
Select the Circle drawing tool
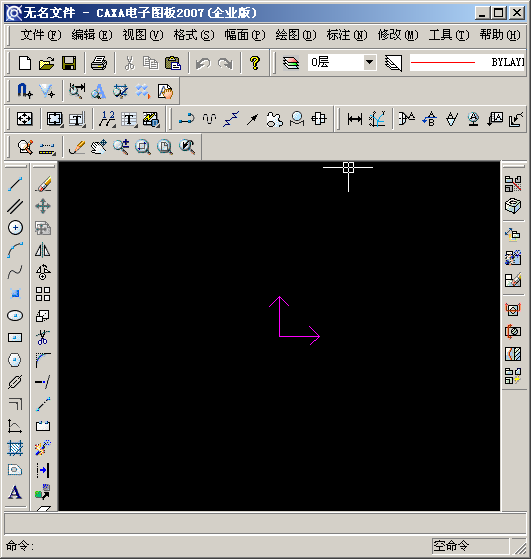click(15, 227)
